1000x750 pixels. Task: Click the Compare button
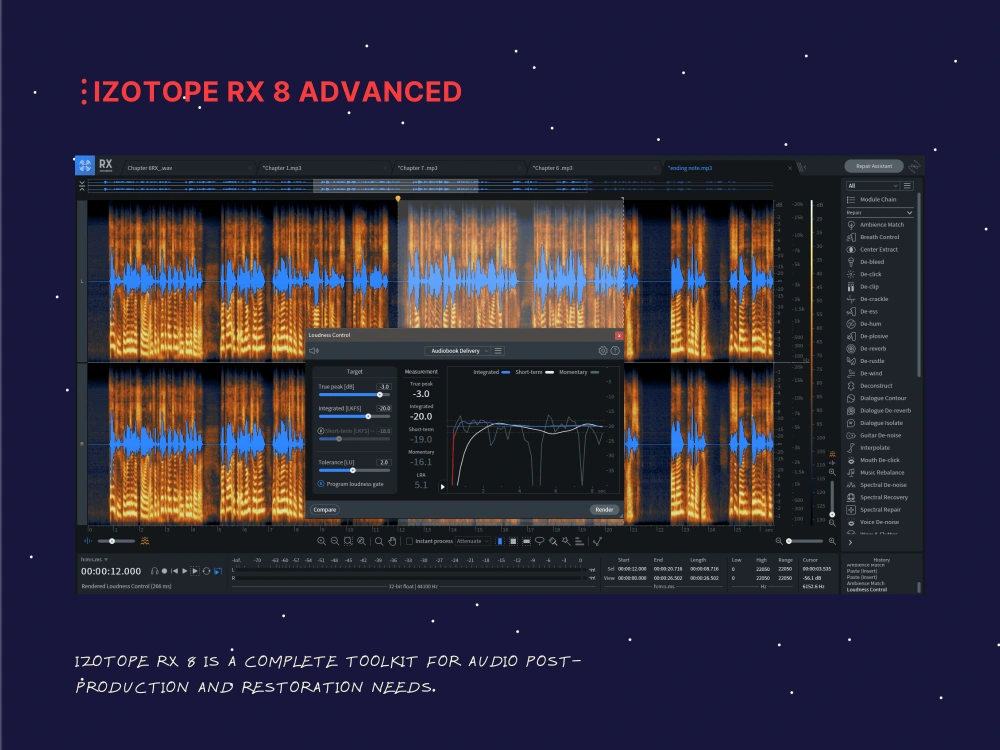tap(325, 510)
